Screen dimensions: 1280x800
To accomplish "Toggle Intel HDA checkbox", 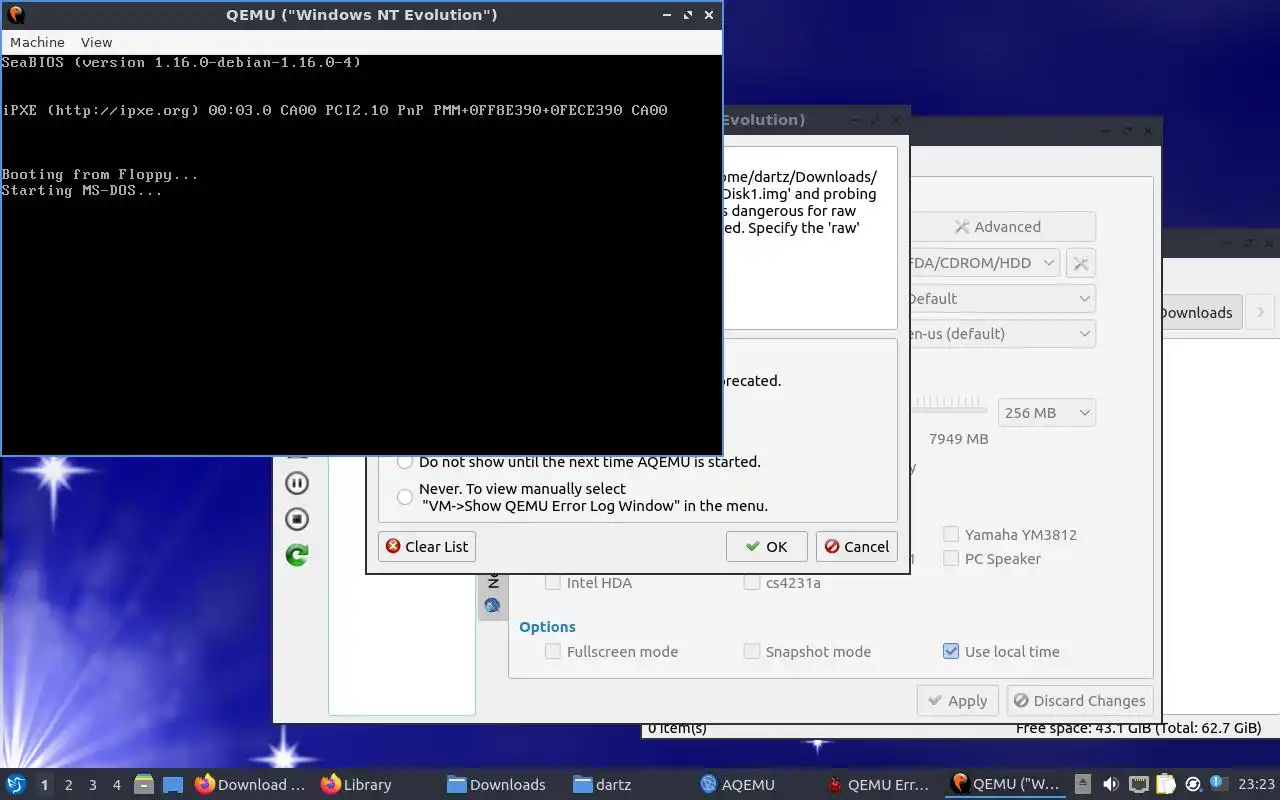I will pyautogui.click(x=553, y=583).
